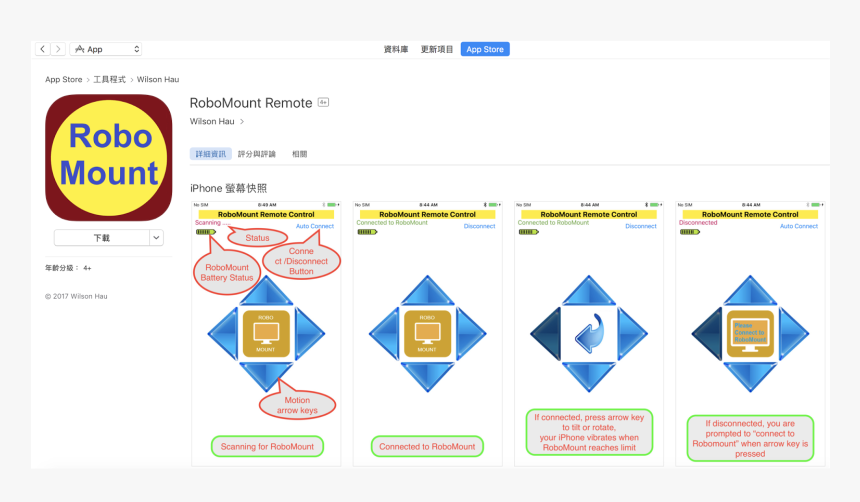Select the 詳細資訊 tab

coord(211,154)
